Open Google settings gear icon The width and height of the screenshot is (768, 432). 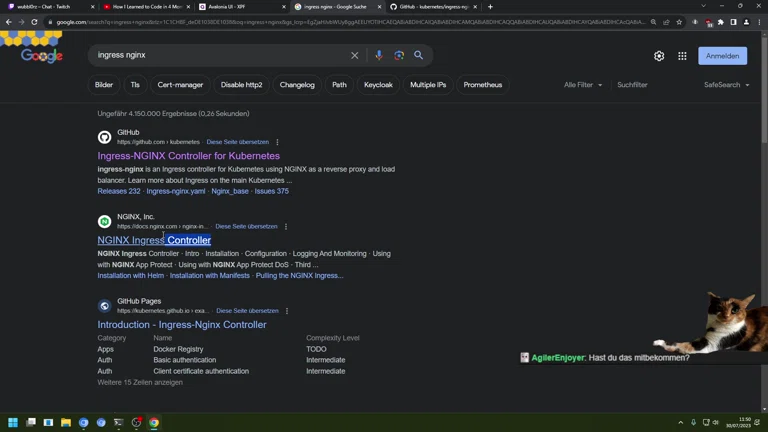[659, 56]
